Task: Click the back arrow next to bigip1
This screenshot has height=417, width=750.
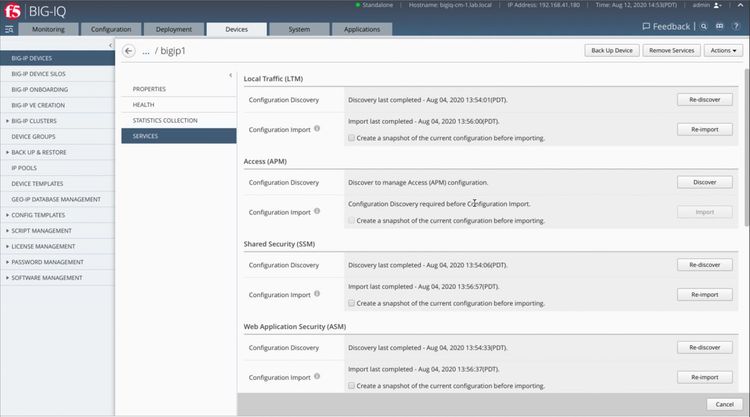Action: [x=129, y=51]
